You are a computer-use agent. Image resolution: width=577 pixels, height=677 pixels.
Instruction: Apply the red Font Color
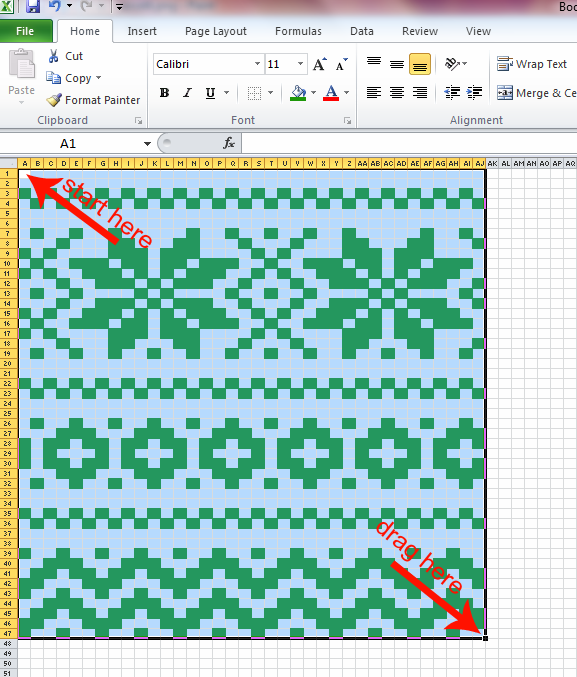click(x=331, y=93)
